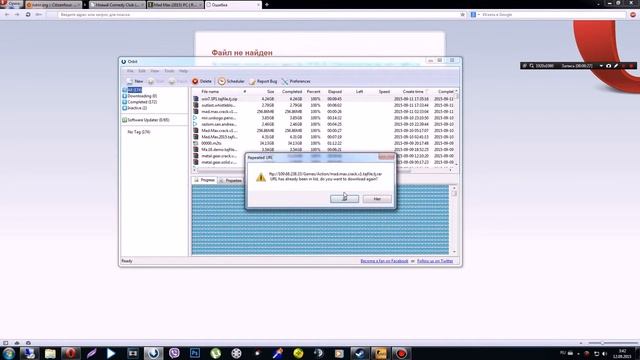The image size is (640, 360).
Task: Select the win7.SP1 file row
Action: click(x=323, y=99)
